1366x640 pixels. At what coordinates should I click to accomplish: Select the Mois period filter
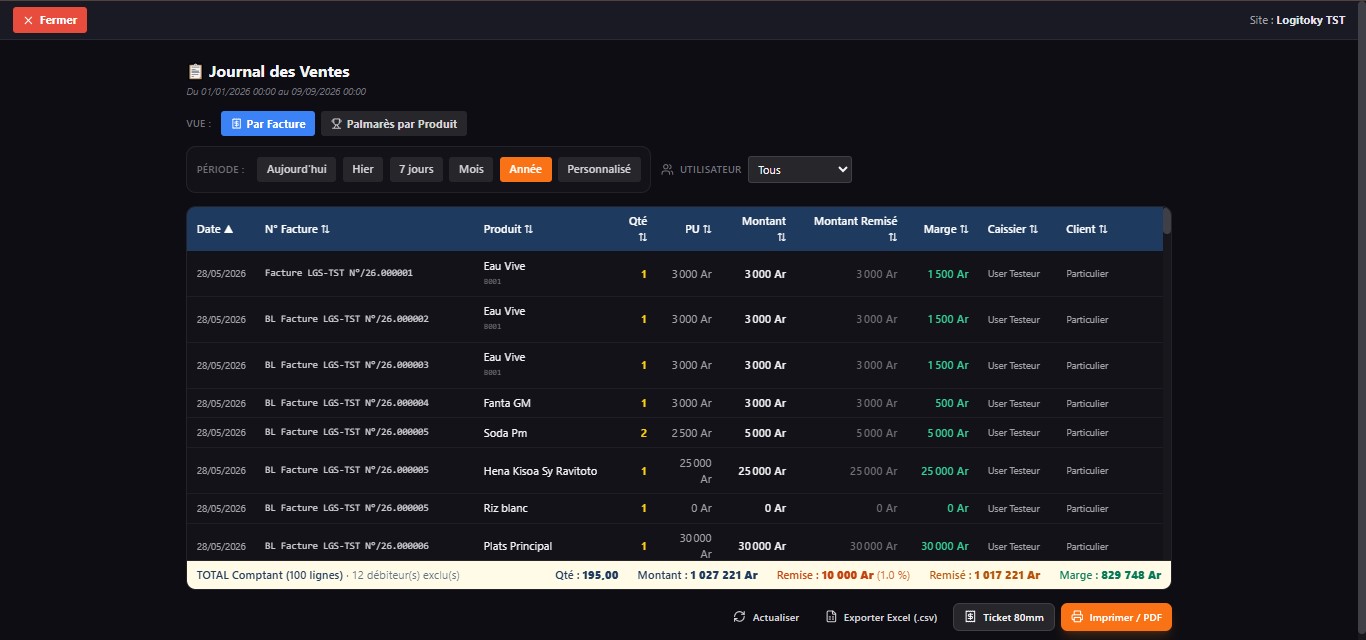(471, 170)
